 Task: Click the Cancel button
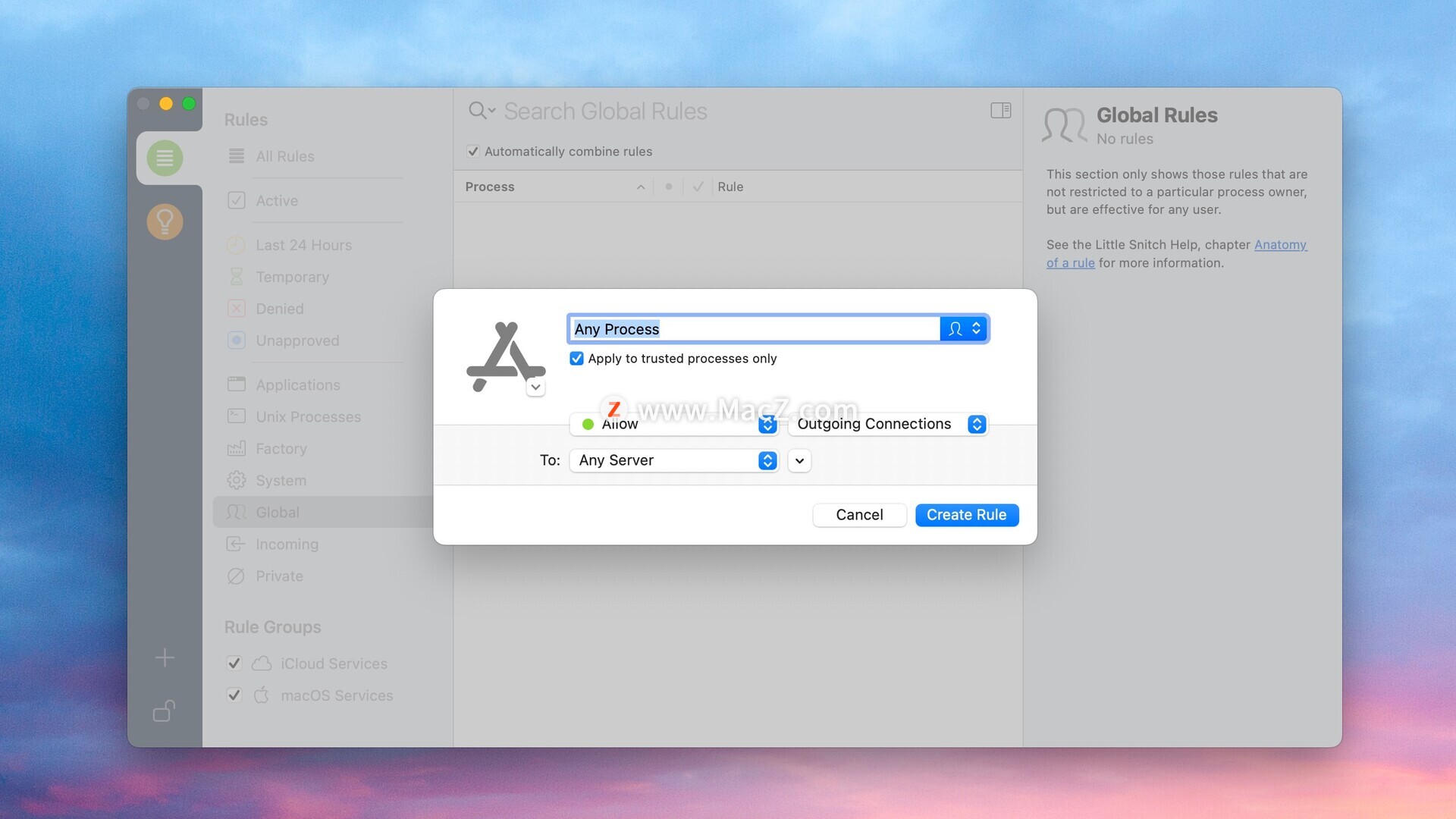859,515
